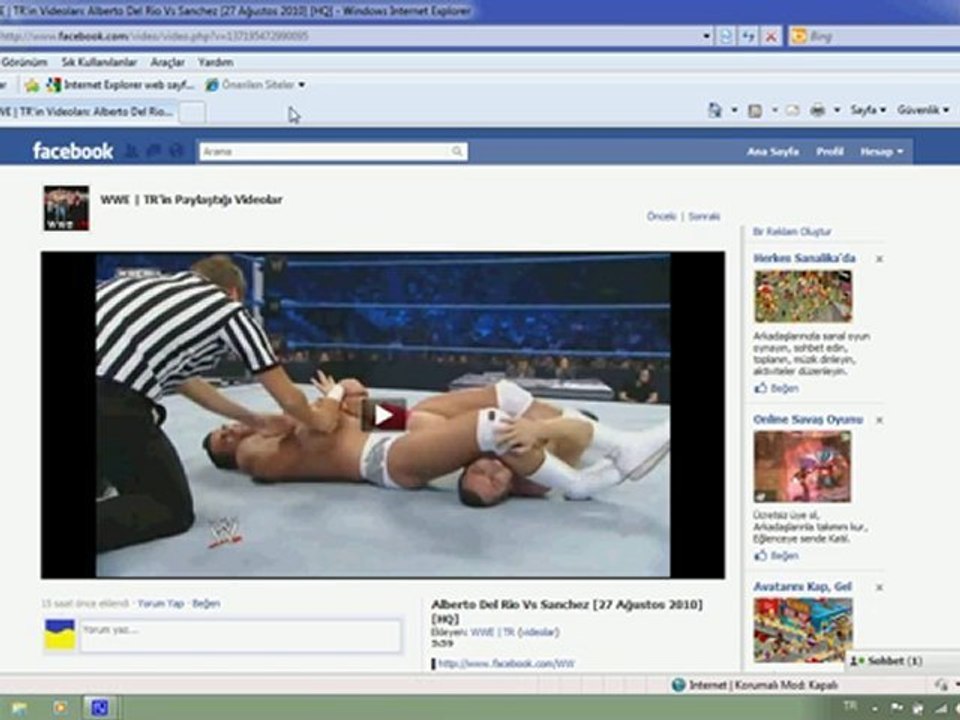Open the Güvenlik dropdown menu
960x720 pixels.
coord(924,110)
